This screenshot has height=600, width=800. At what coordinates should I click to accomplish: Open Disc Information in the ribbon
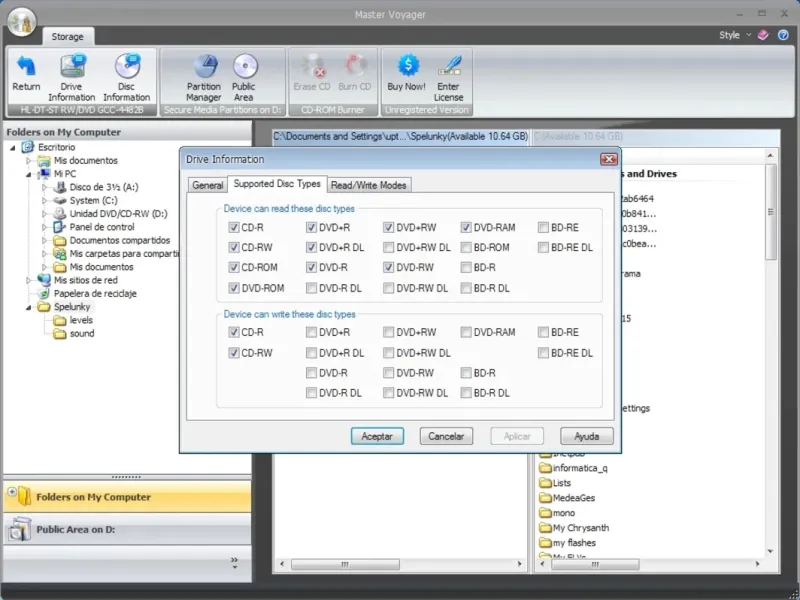[x=127, y=78]
